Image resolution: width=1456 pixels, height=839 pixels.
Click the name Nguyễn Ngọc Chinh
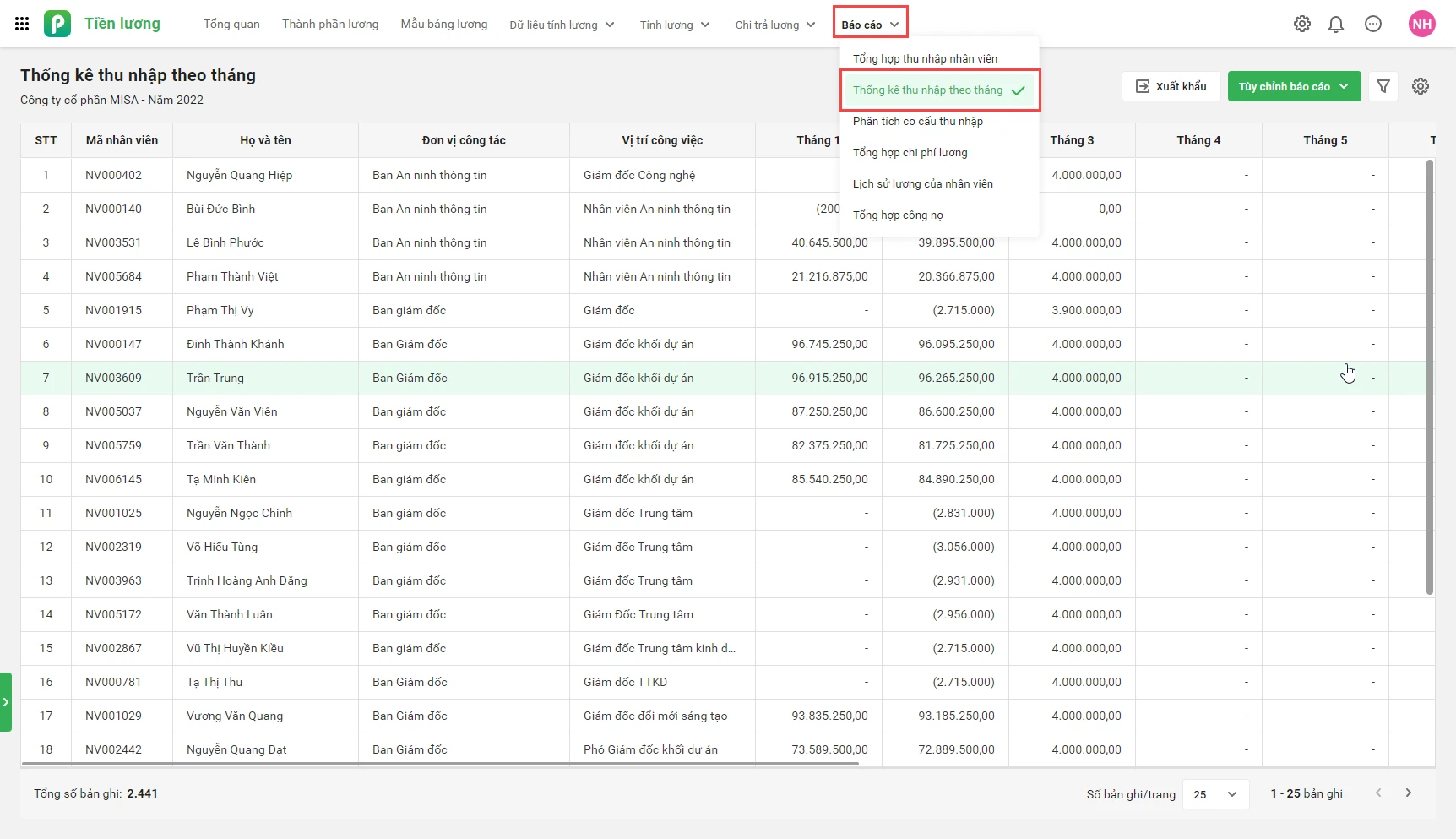coord(239,513)
